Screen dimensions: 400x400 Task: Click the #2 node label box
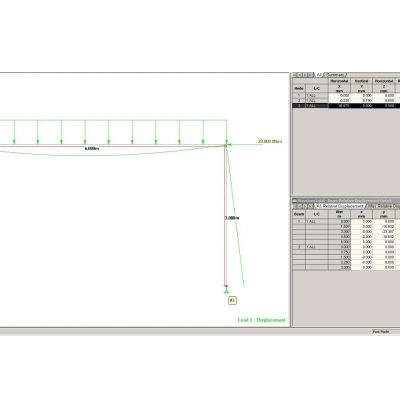pos(232,301)
